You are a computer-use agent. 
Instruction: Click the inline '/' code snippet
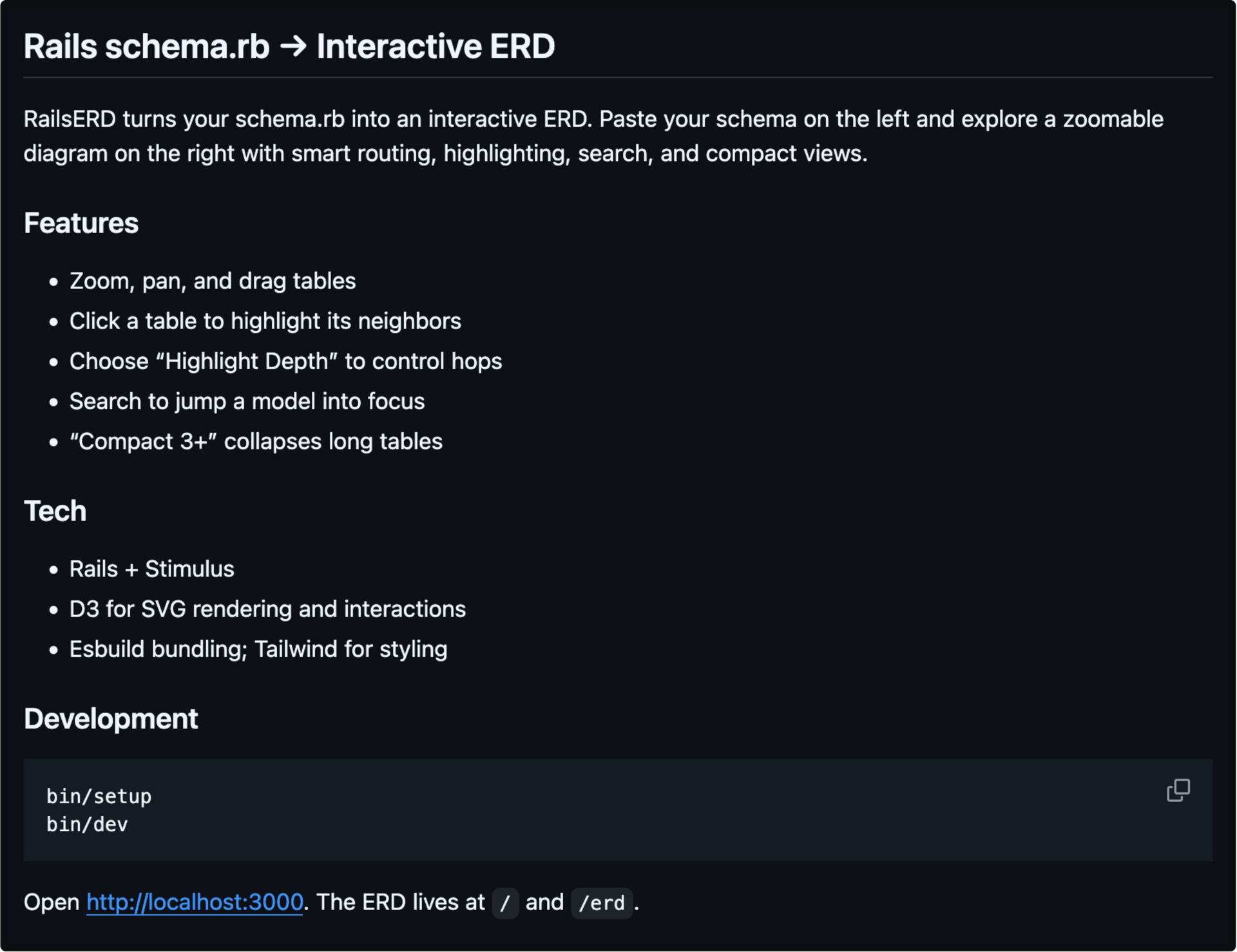tap(505, 903)
